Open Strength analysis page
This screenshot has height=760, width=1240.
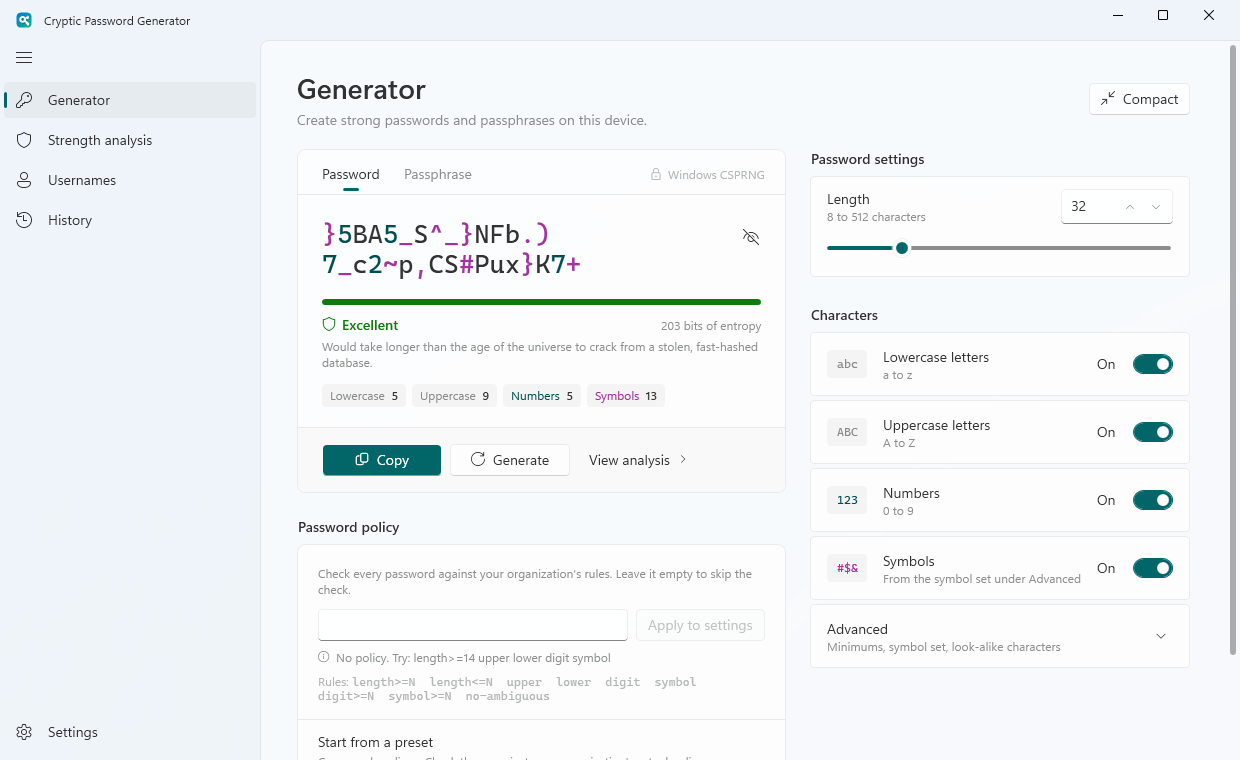130,140
